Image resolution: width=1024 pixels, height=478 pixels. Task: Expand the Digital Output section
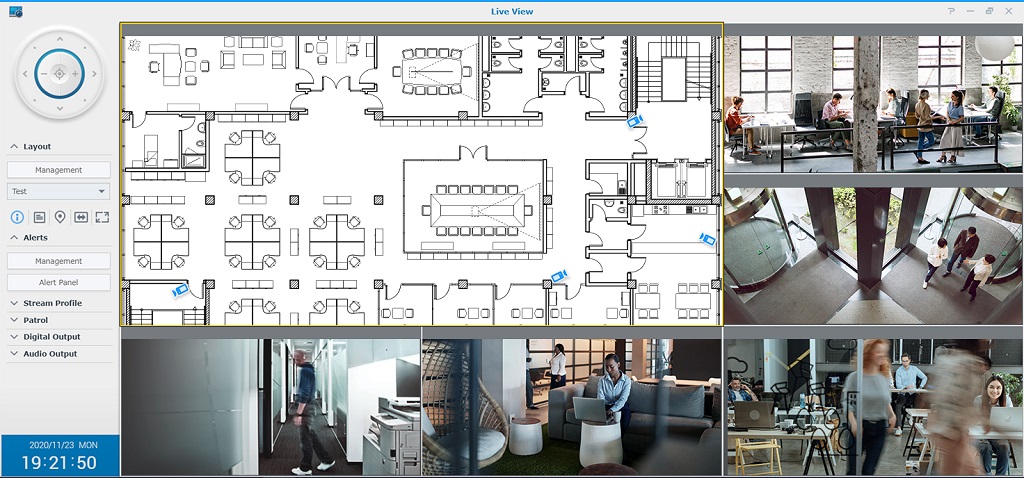click(14, 337)
